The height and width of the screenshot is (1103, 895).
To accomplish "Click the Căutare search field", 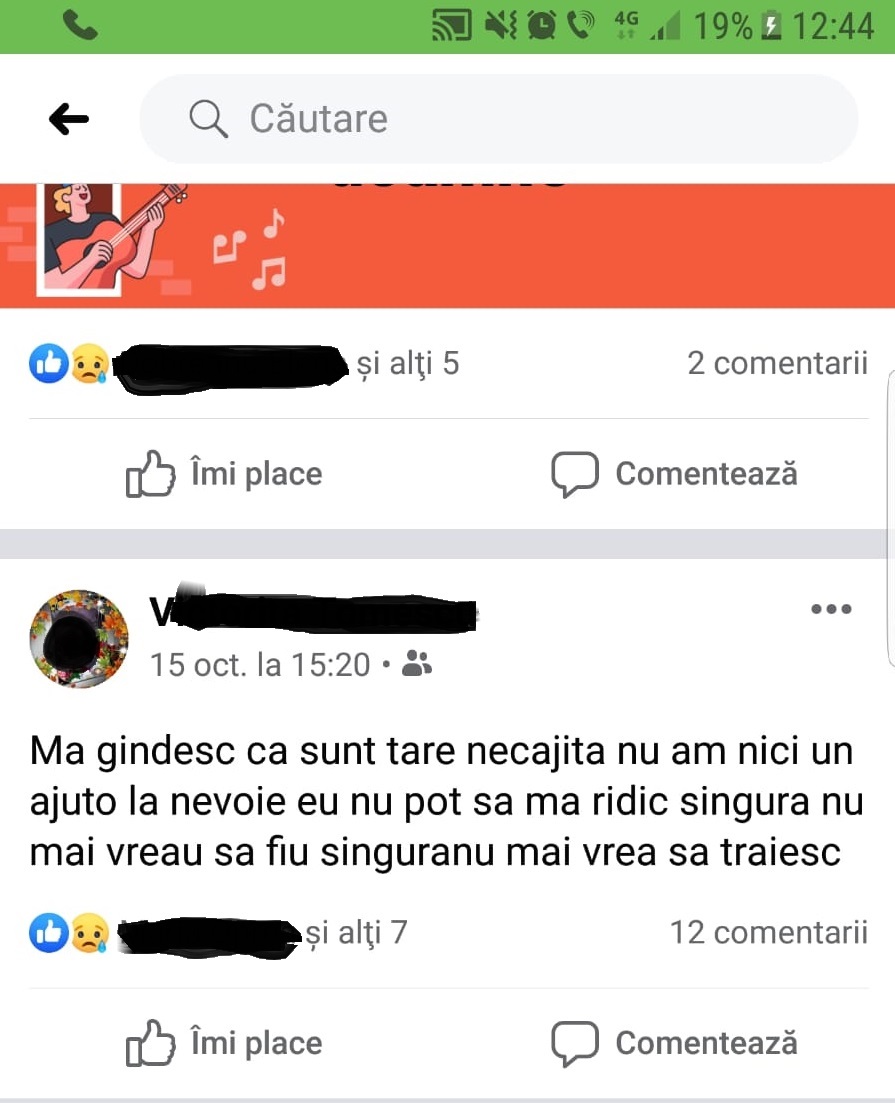I will pyautogui.click(x=498, y=118).
